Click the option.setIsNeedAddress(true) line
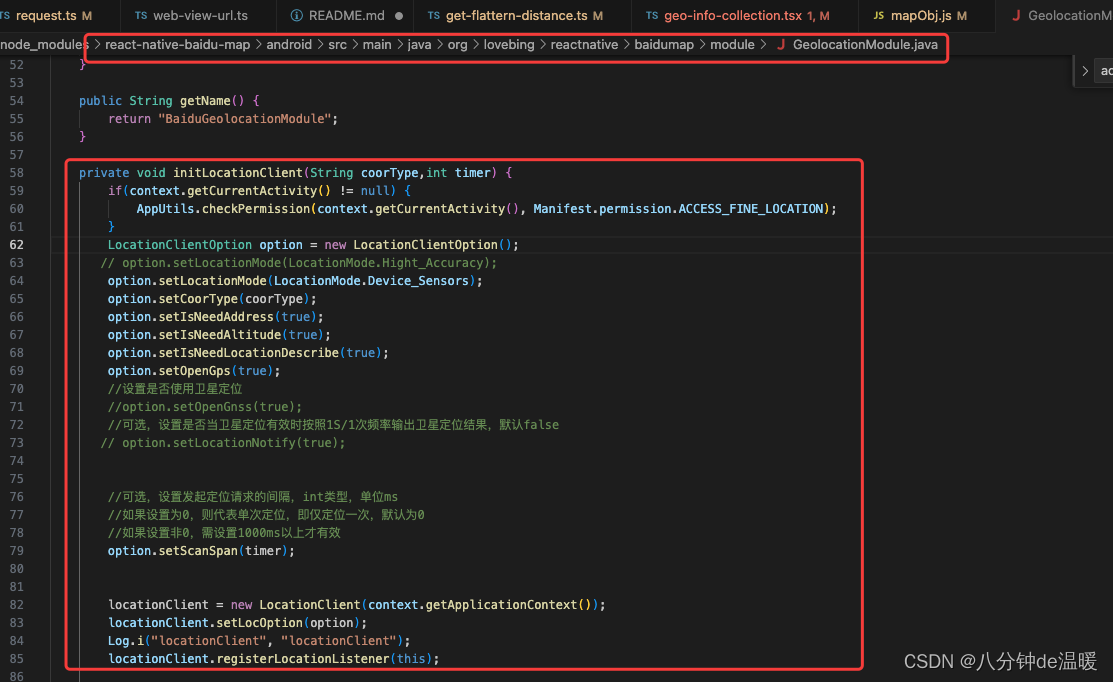Image resolution: width=1113 pixels, height=682 pixels. coord(216,317)
